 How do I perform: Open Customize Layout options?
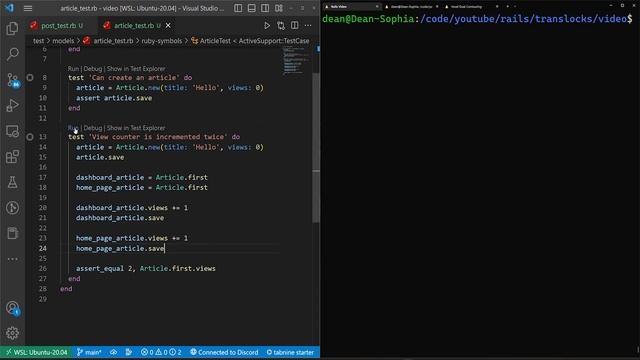tap(279, 8)
